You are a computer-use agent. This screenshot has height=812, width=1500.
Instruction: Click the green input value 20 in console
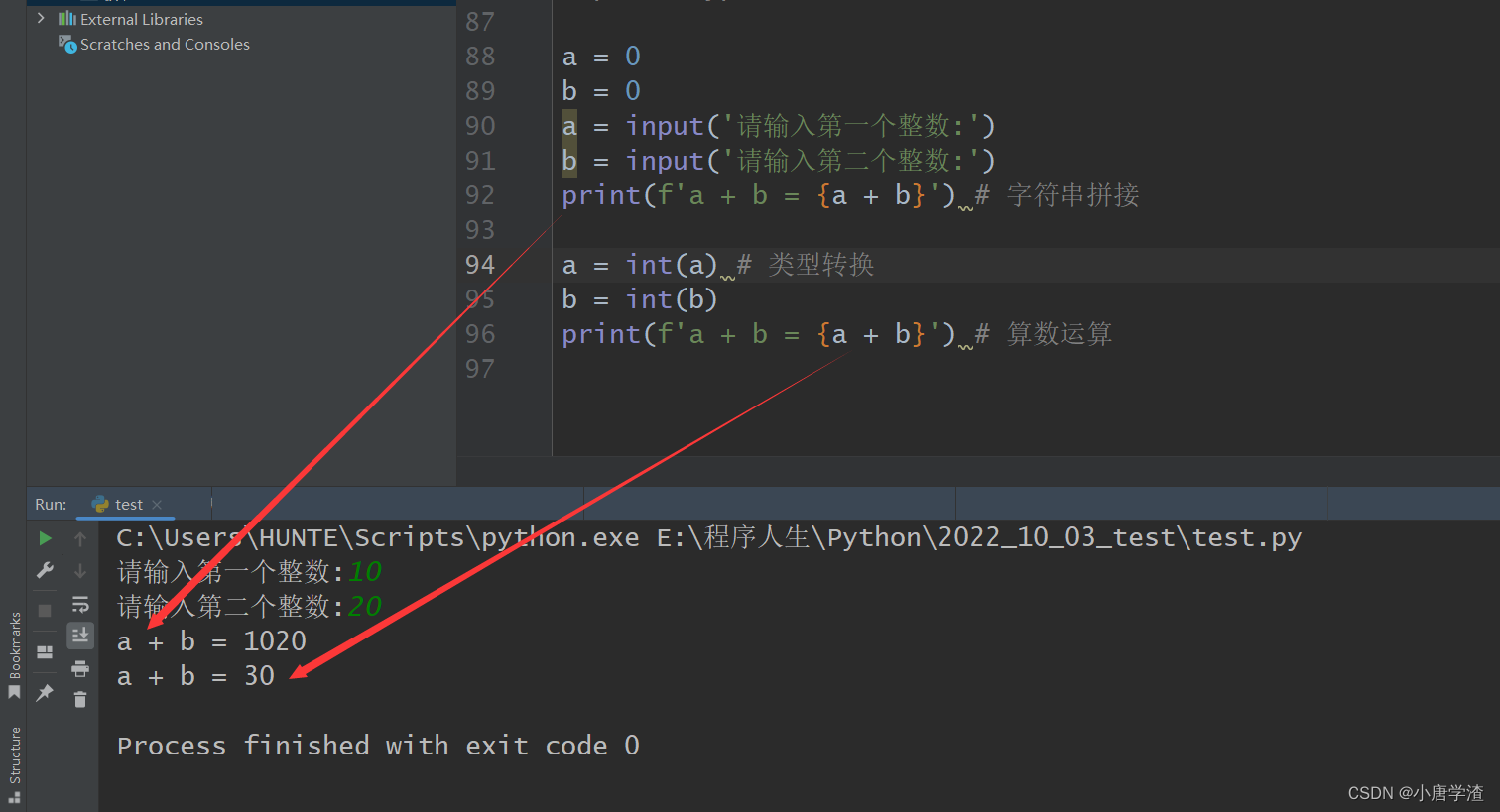pyautogui.click(x=365, y=607)
